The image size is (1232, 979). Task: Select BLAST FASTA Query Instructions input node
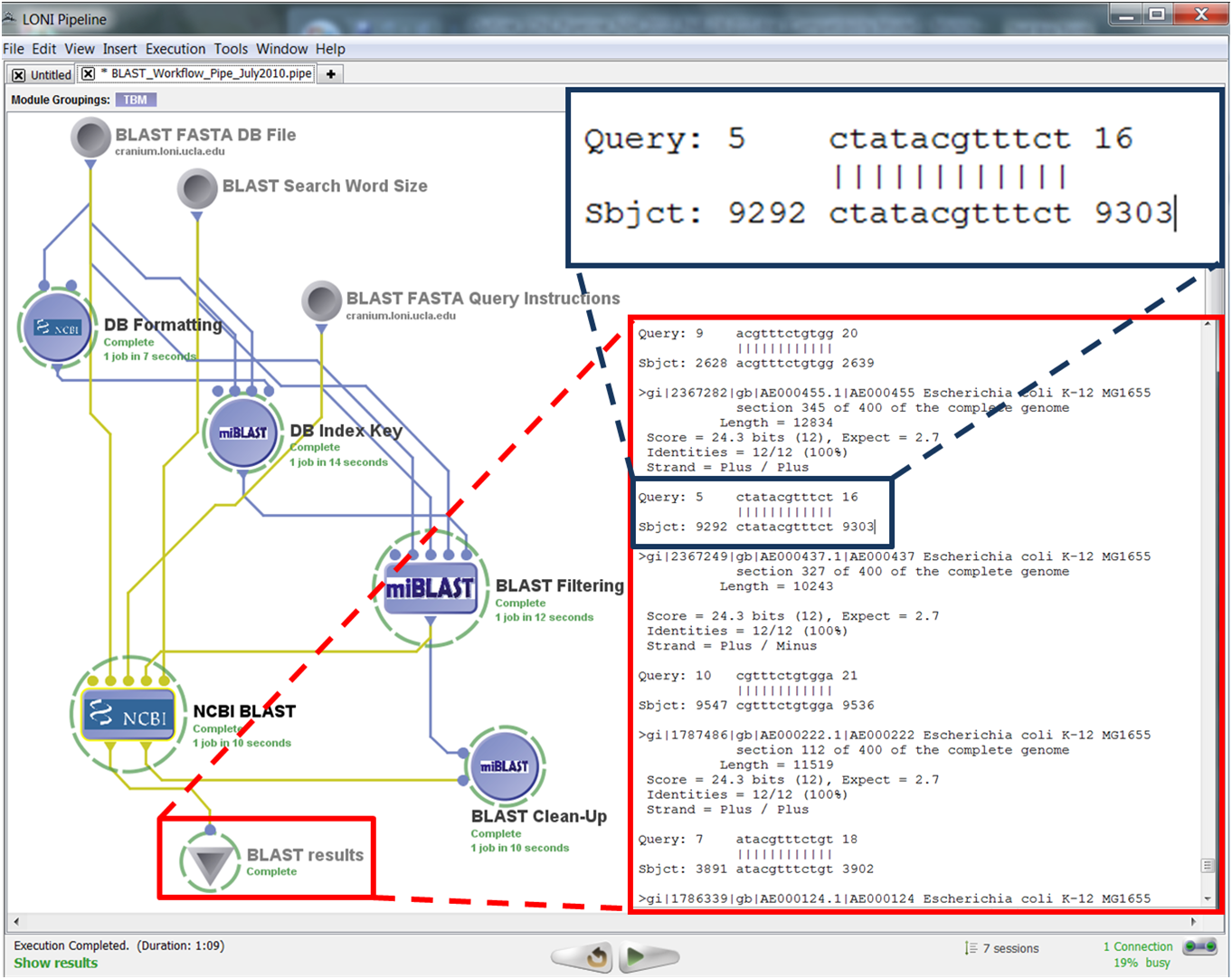tap(321, 301)
